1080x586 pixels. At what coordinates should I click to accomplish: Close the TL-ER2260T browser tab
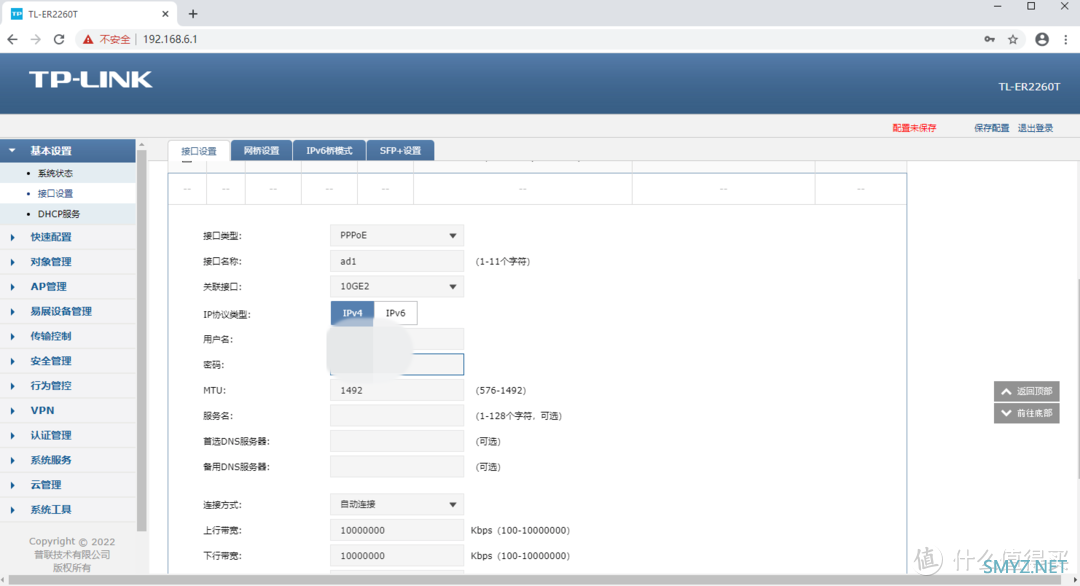165,14
